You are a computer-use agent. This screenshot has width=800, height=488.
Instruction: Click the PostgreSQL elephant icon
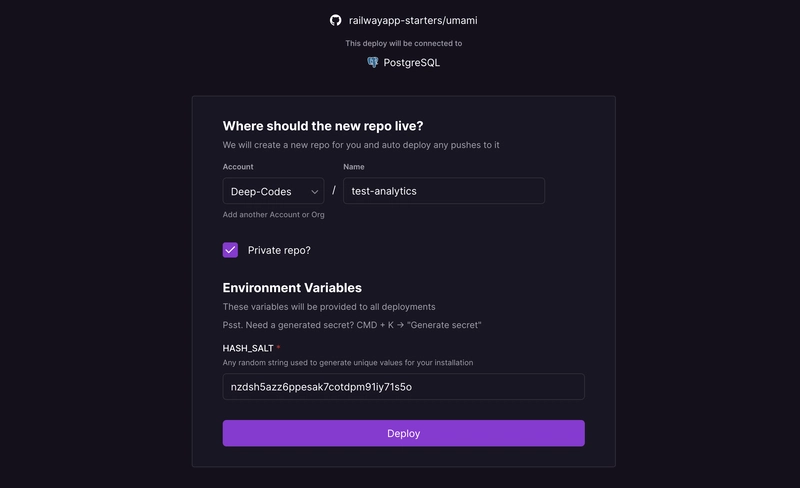click(x=373, y=62)
